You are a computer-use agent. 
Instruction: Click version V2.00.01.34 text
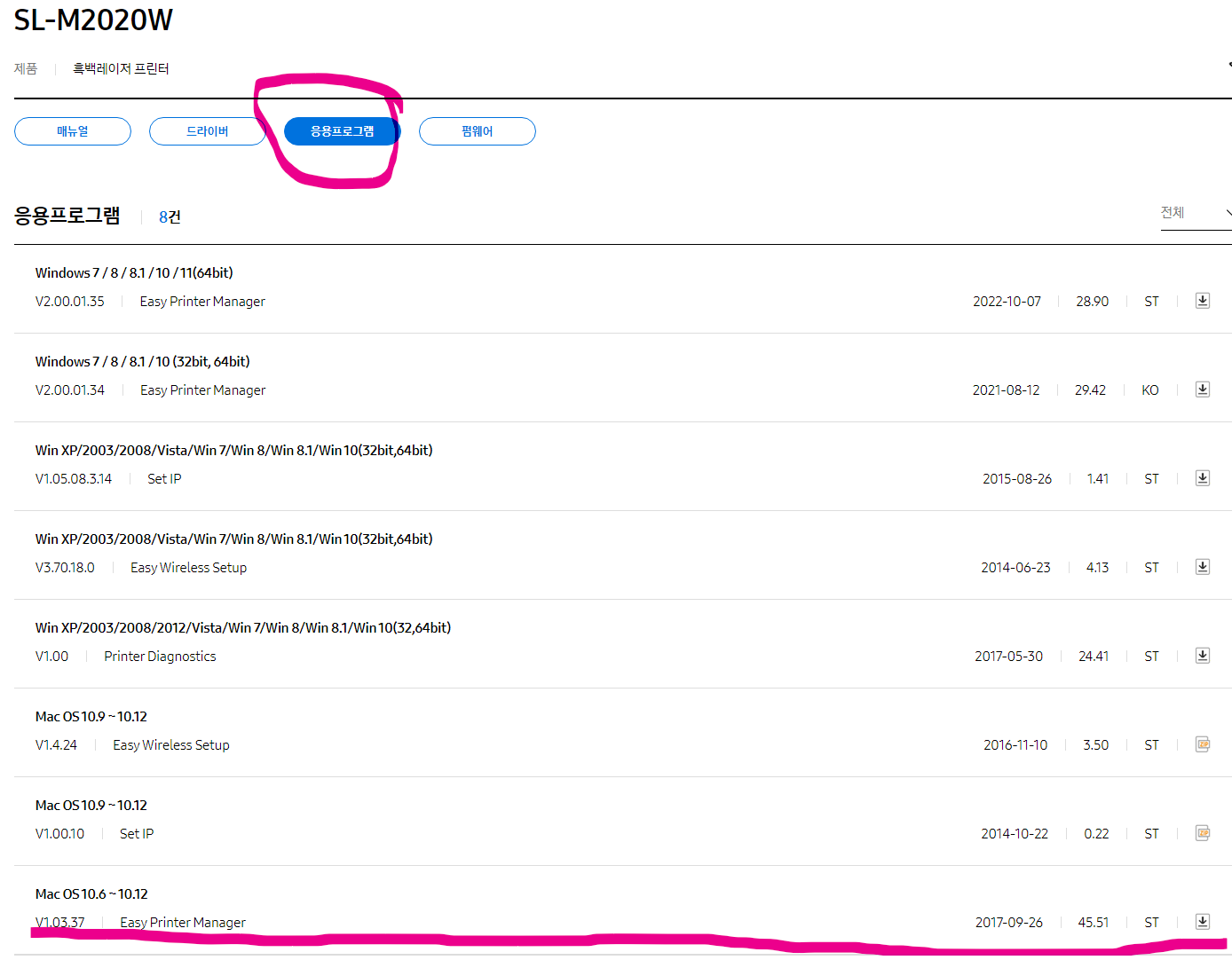pos(70,390)
